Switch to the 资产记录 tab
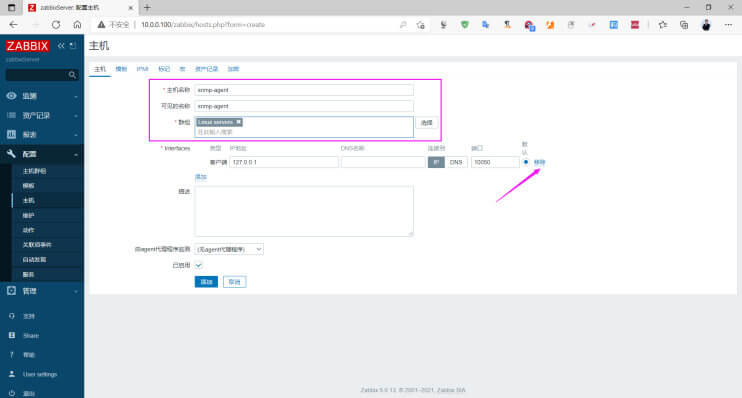Screen dimensions: 742x398 (206, 69)
